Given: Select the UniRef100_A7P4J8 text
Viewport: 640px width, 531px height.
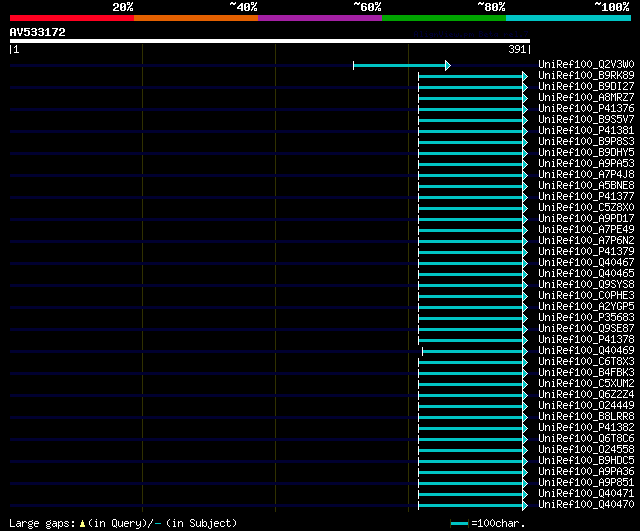Looking at the screenshot, I should coord(586,175).
